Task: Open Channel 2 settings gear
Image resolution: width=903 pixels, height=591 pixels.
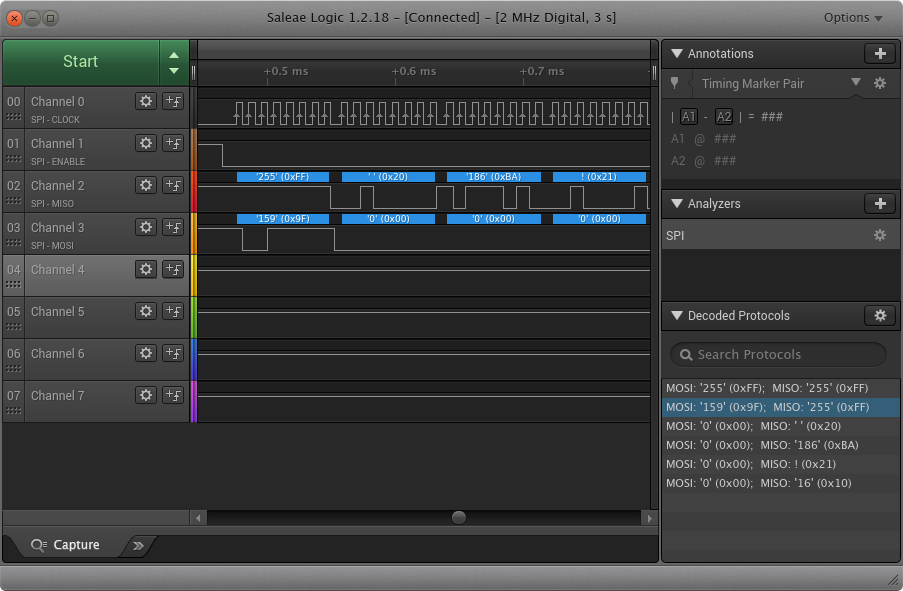Action: (146, 185)
